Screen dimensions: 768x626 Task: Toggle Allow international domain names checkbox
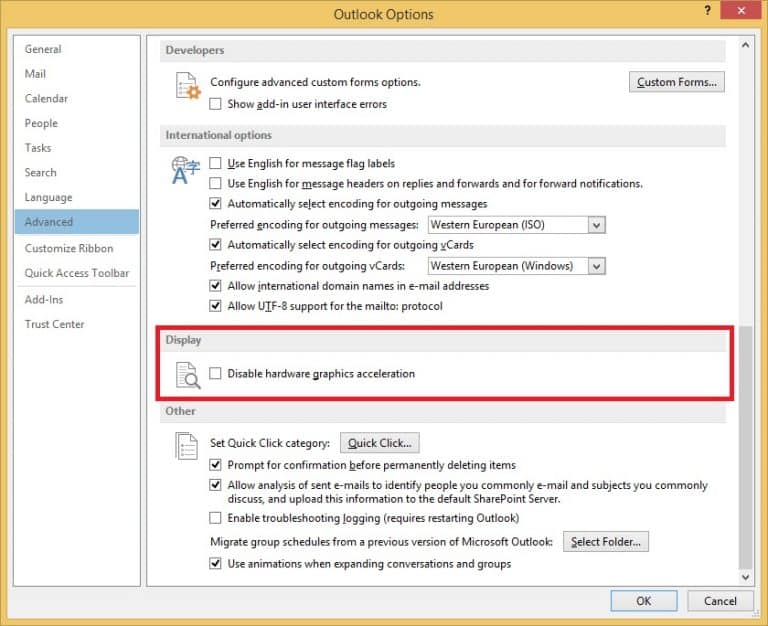point(215,286)
